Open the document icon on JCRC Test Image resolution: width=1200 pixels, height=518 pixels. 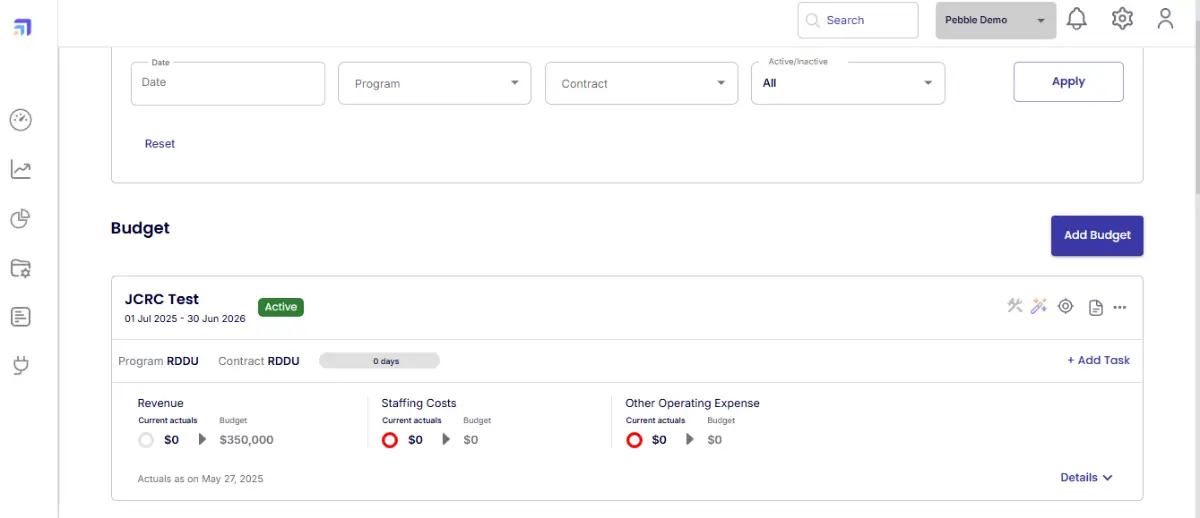1096,307
